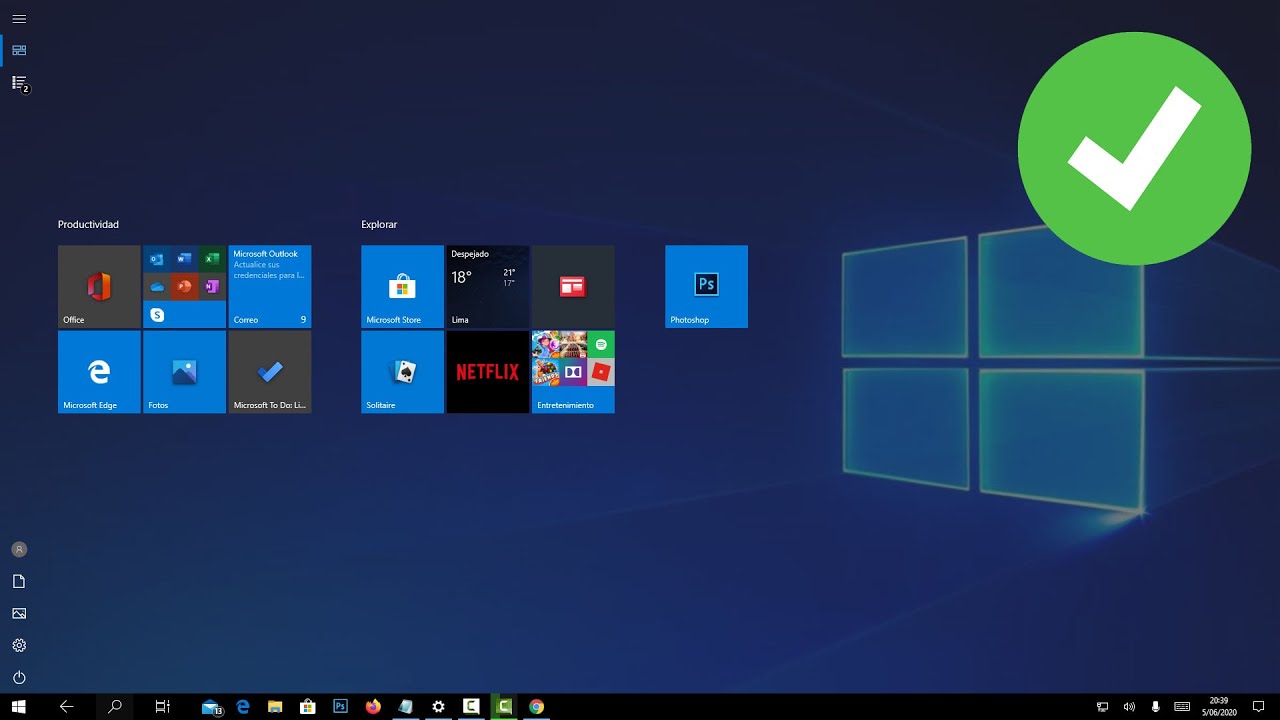The image size is (1280, 720).
Task: Switch to the white Camtasia taskbar icon
Action: point(471,707)
